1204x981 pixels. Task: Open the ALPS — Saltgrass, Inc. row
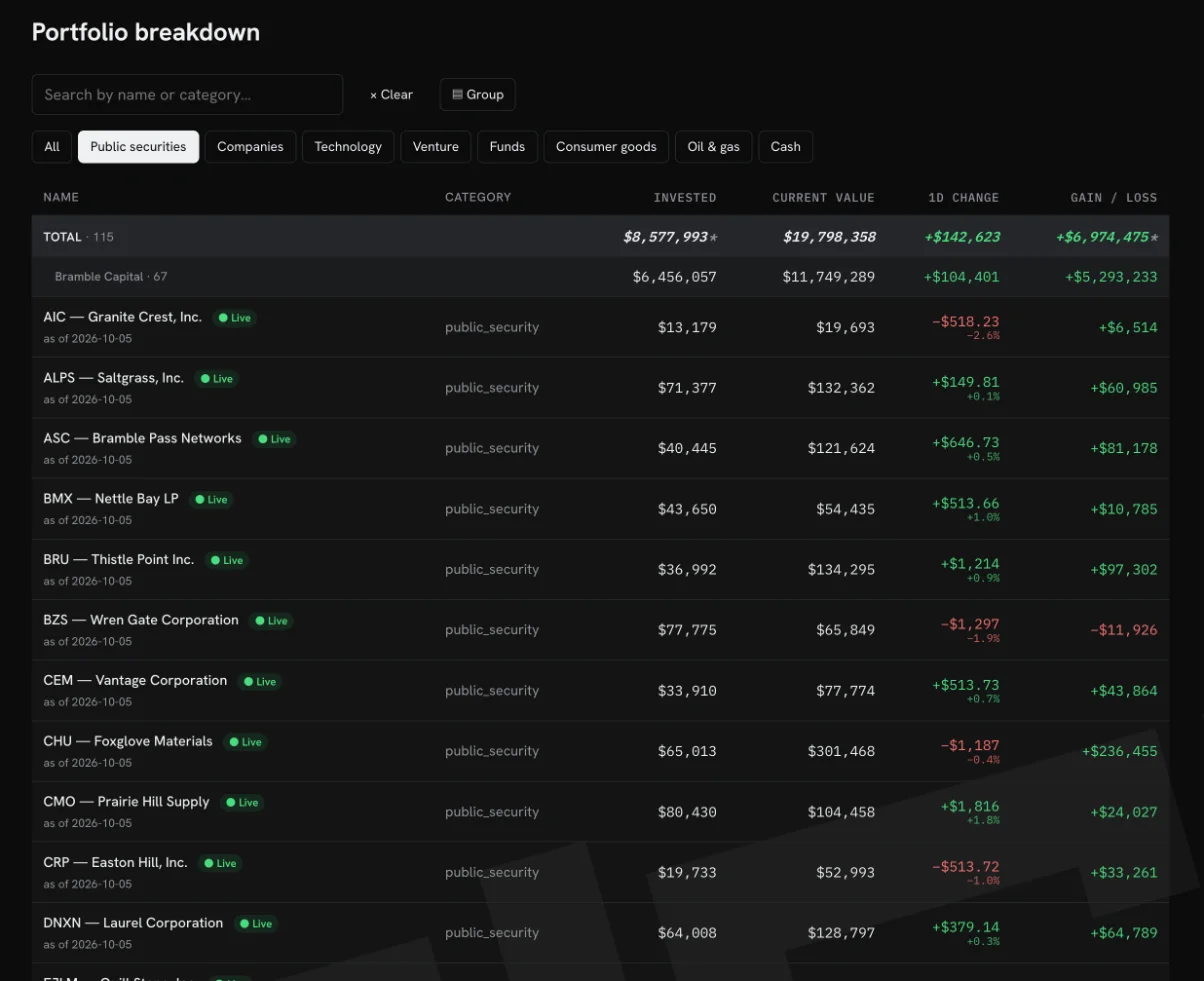point(600,388)
